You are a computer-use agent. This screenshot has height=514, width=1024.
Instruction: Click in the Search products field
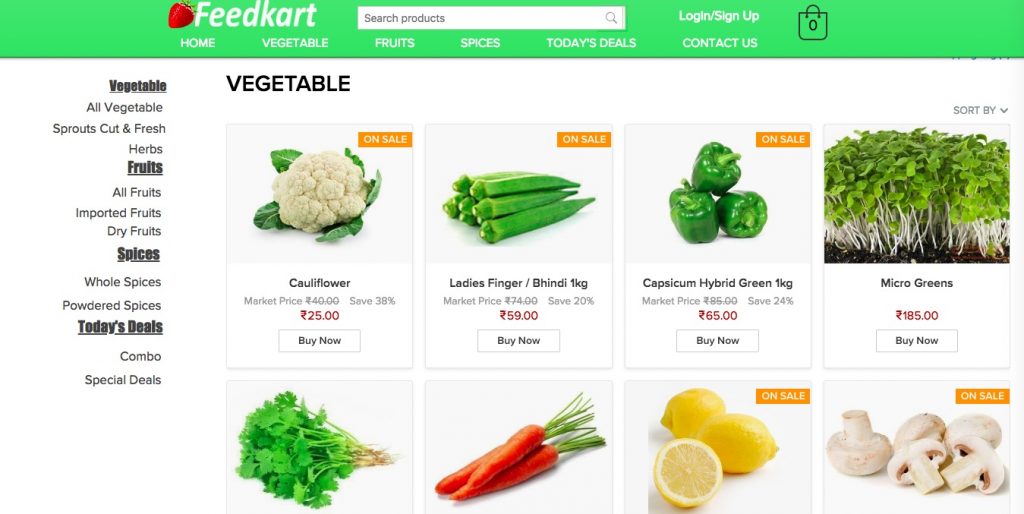tap(483, 18)
